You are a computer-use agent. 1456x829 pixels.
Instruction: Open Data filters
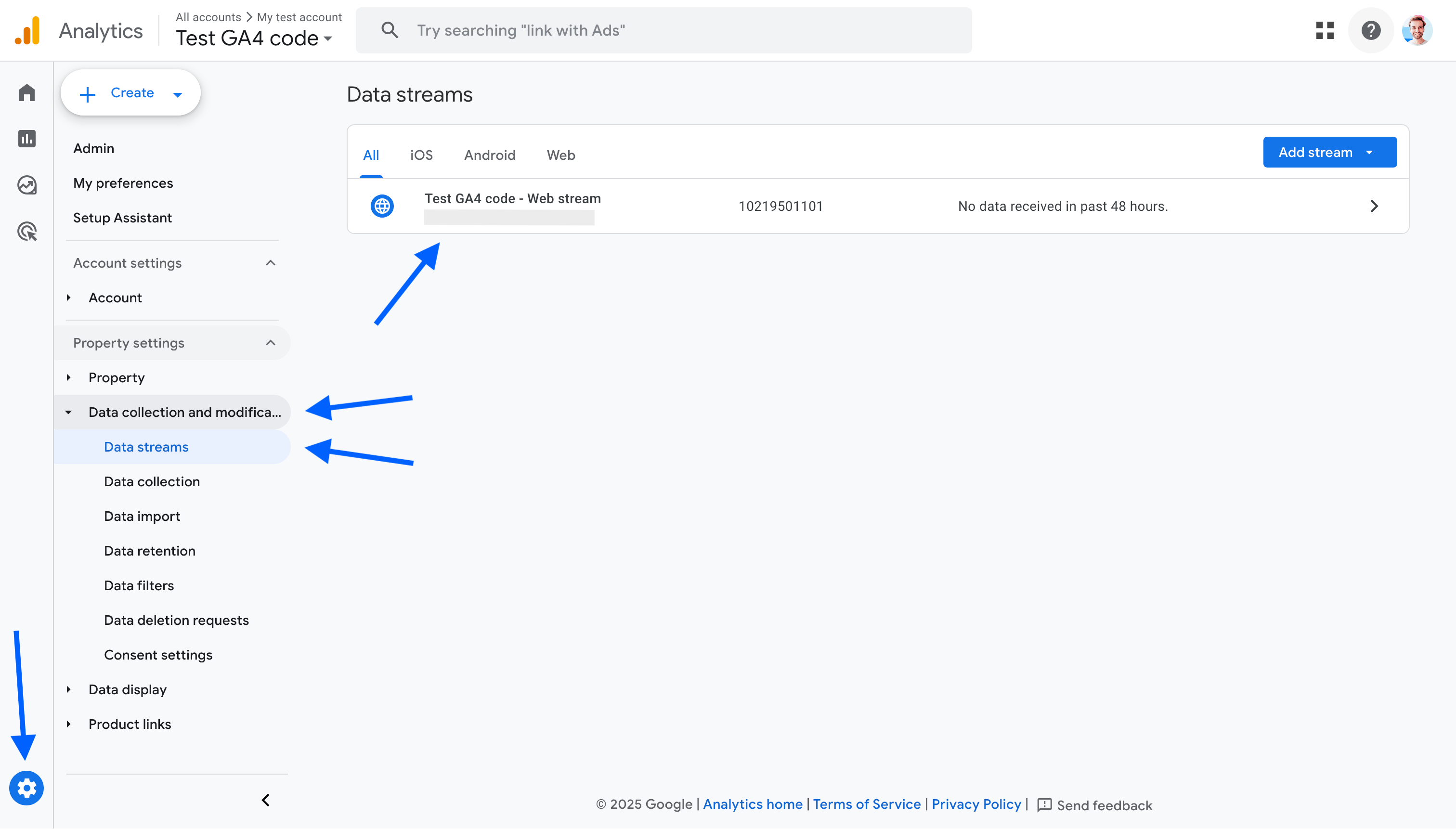[139, 585]
